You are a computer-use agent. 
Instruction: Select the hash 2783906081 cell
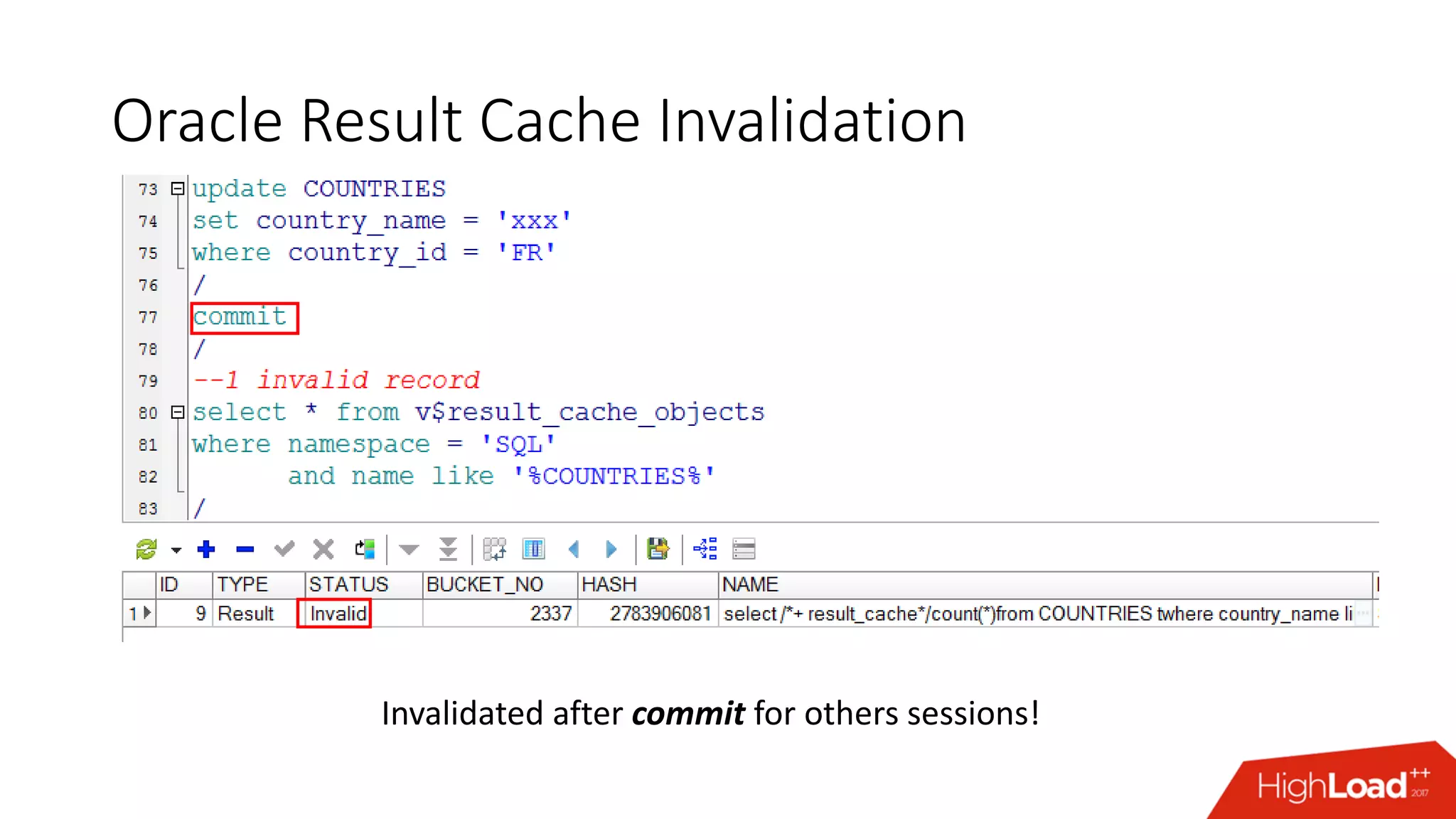pyautogui.click(x=648, y=614)
